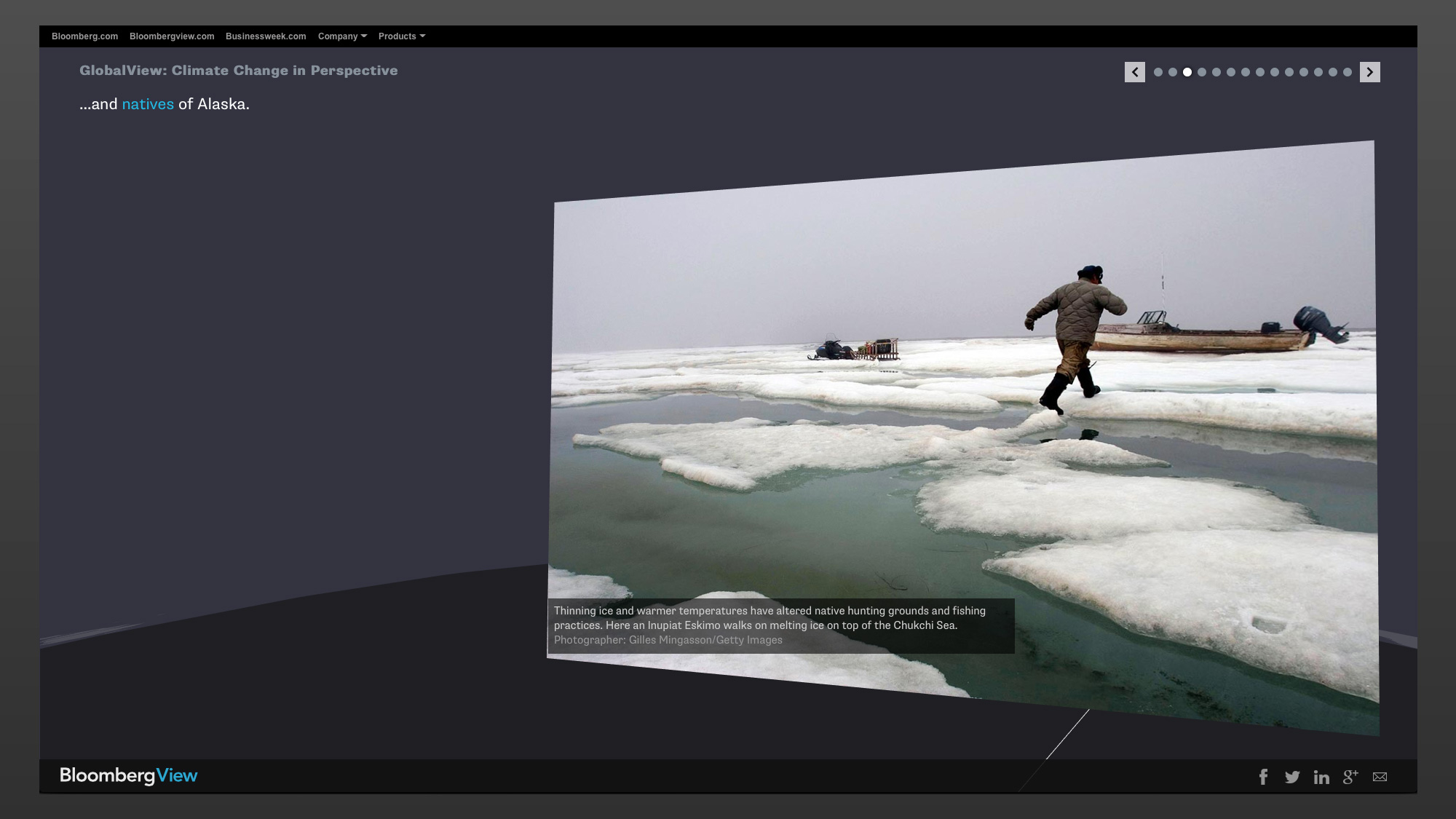The height and width of the screenshot is (819, 1456).
Task: Follow the blue 'natives' hyperlink
Action: [148, 104]
